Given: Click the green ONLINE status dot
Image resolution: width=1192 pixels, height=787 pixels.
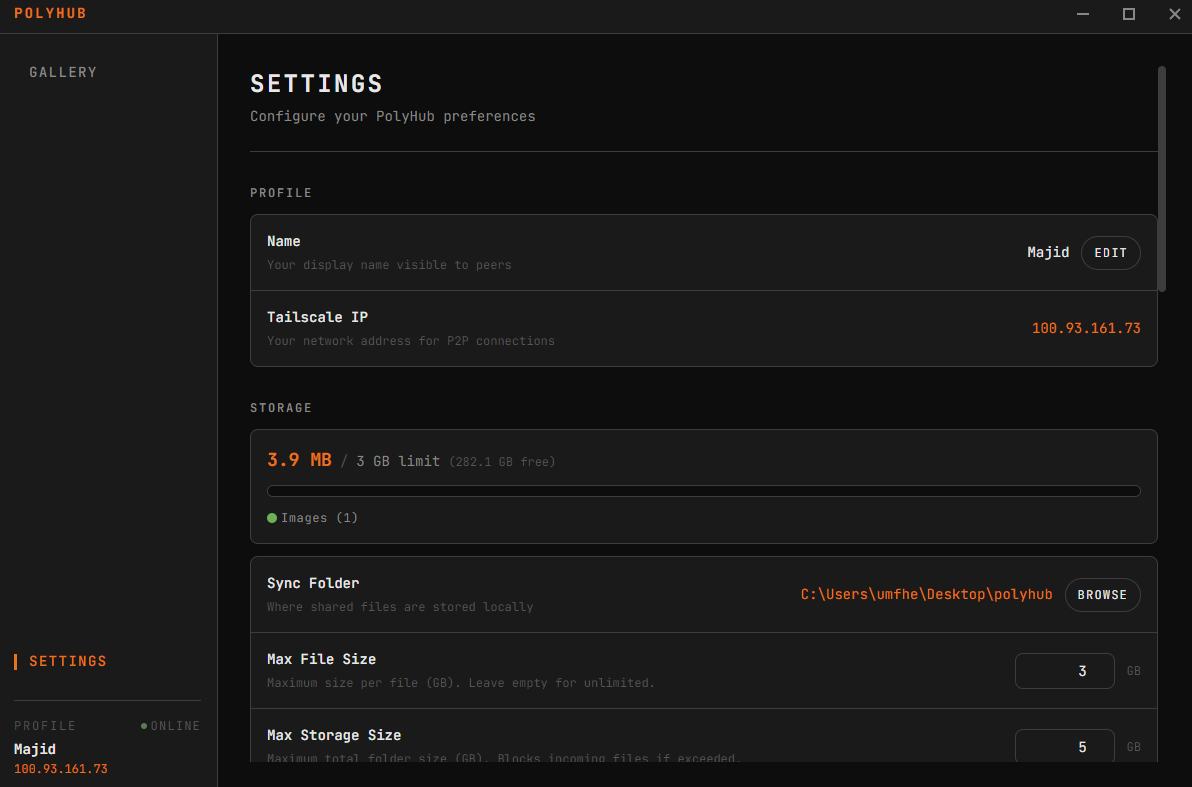Looking at the screenshot, I should pos(142,725).
